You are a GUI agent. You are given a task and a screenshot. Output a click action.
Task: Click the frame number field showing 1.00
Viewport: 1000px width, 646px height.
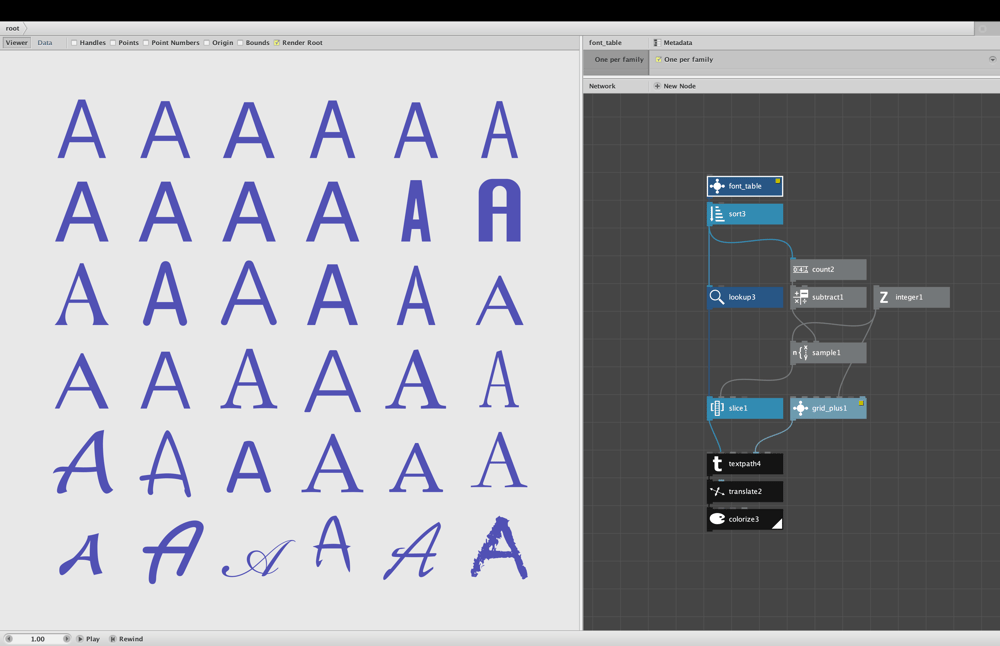(x=38, y=638)
